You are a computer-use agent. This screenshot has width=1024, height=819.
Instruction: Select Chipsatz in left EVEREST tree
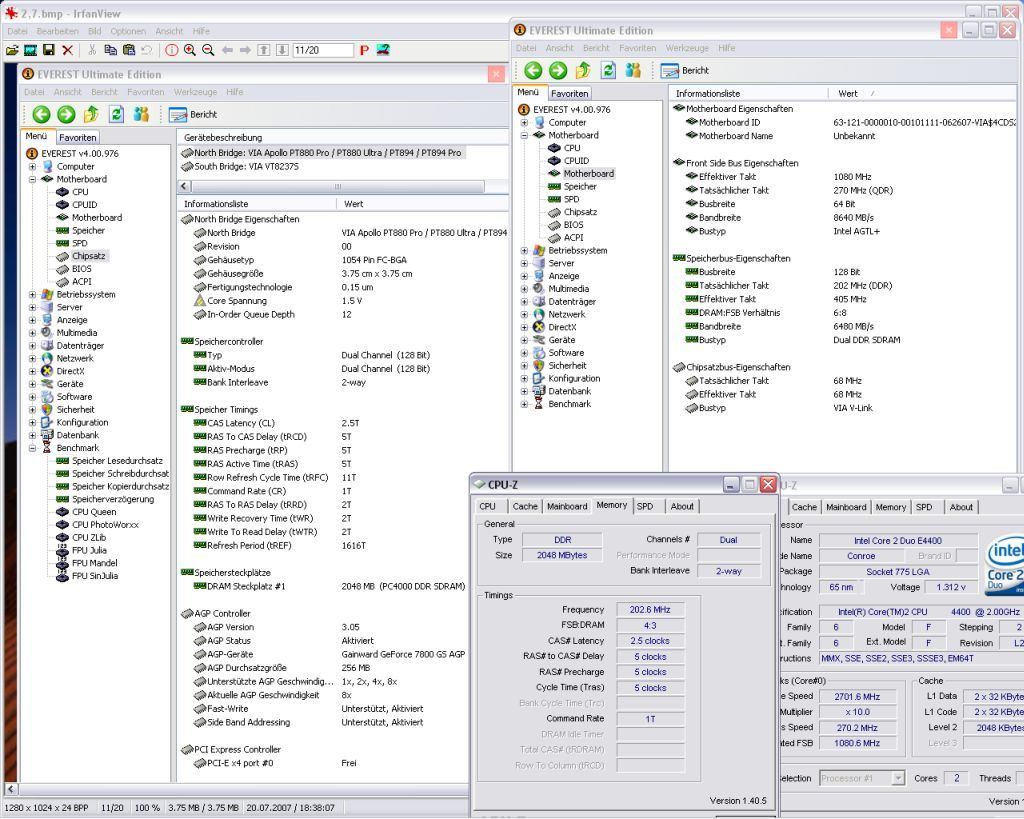(89, 256)
